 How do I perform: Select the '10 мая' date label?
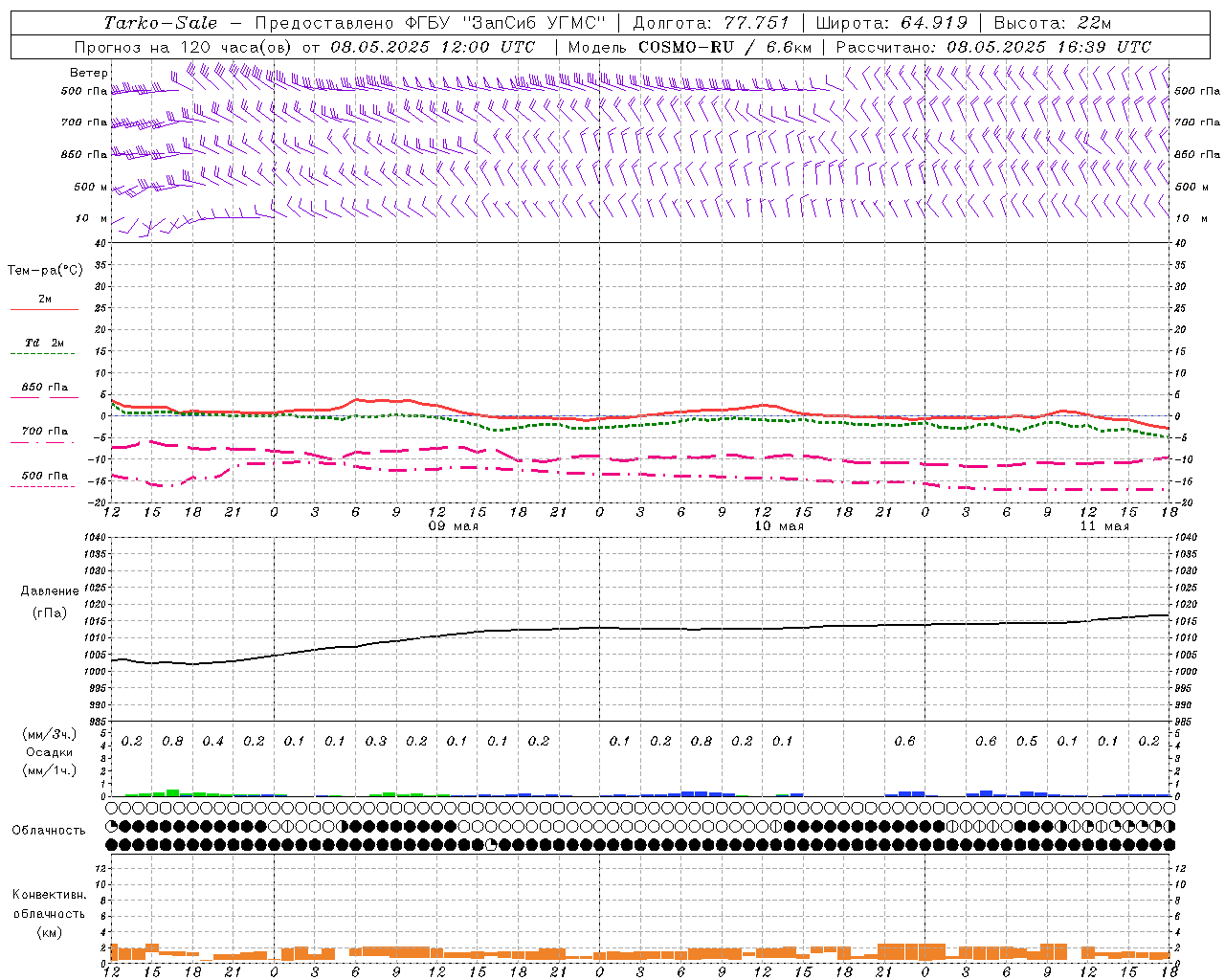click(x=779, y=526)
